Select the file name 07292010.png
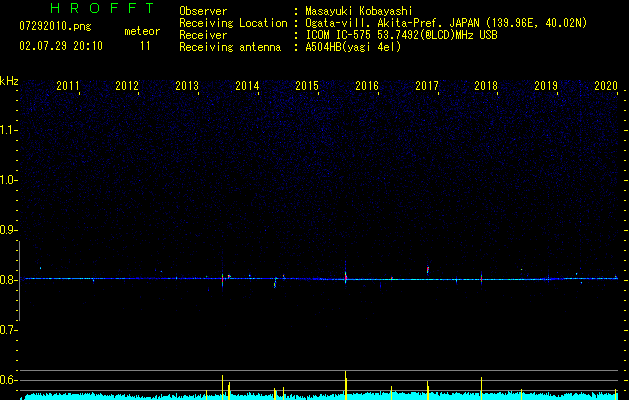Image resolution: width=629 pixels, height=400 pixels. coord(55,26)
